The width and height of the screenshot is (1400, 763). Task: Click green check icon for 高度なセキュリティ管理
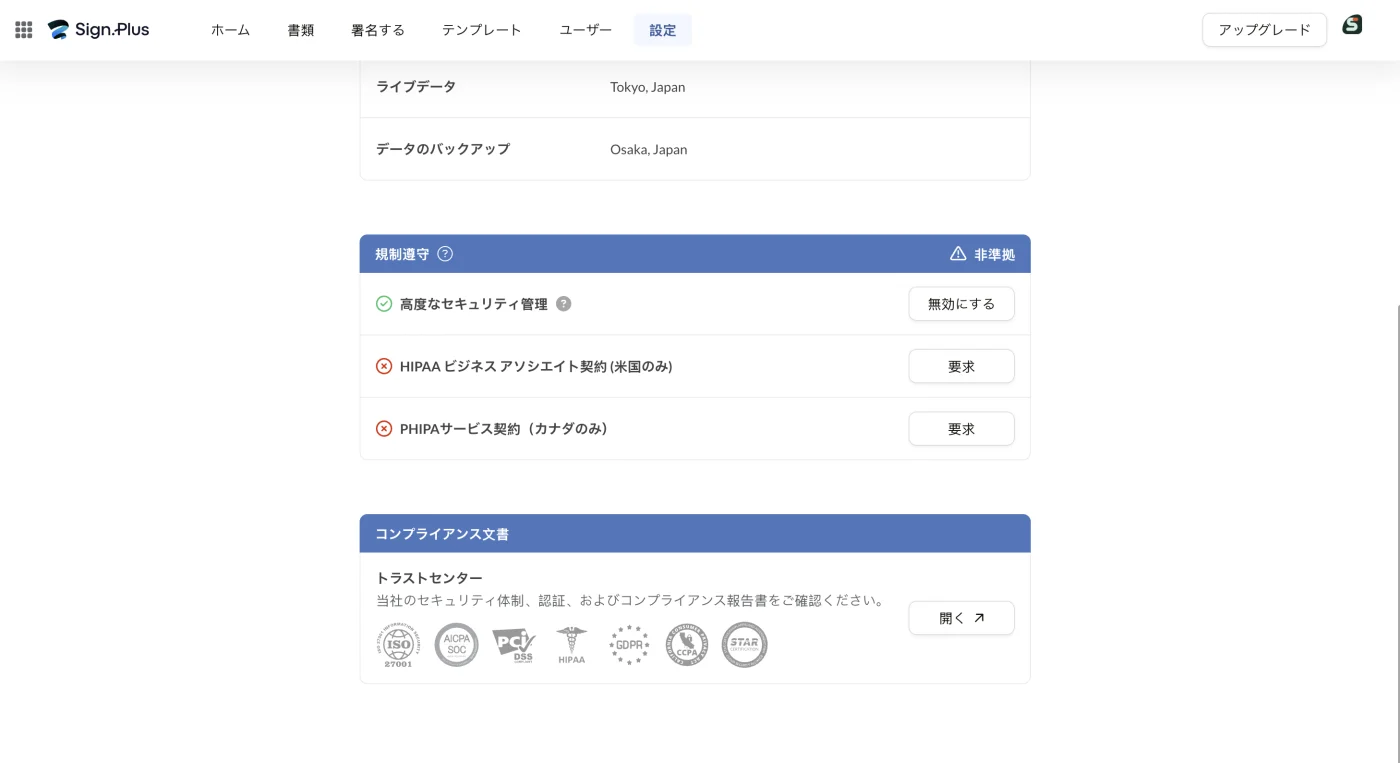click(x=384, y=304)
